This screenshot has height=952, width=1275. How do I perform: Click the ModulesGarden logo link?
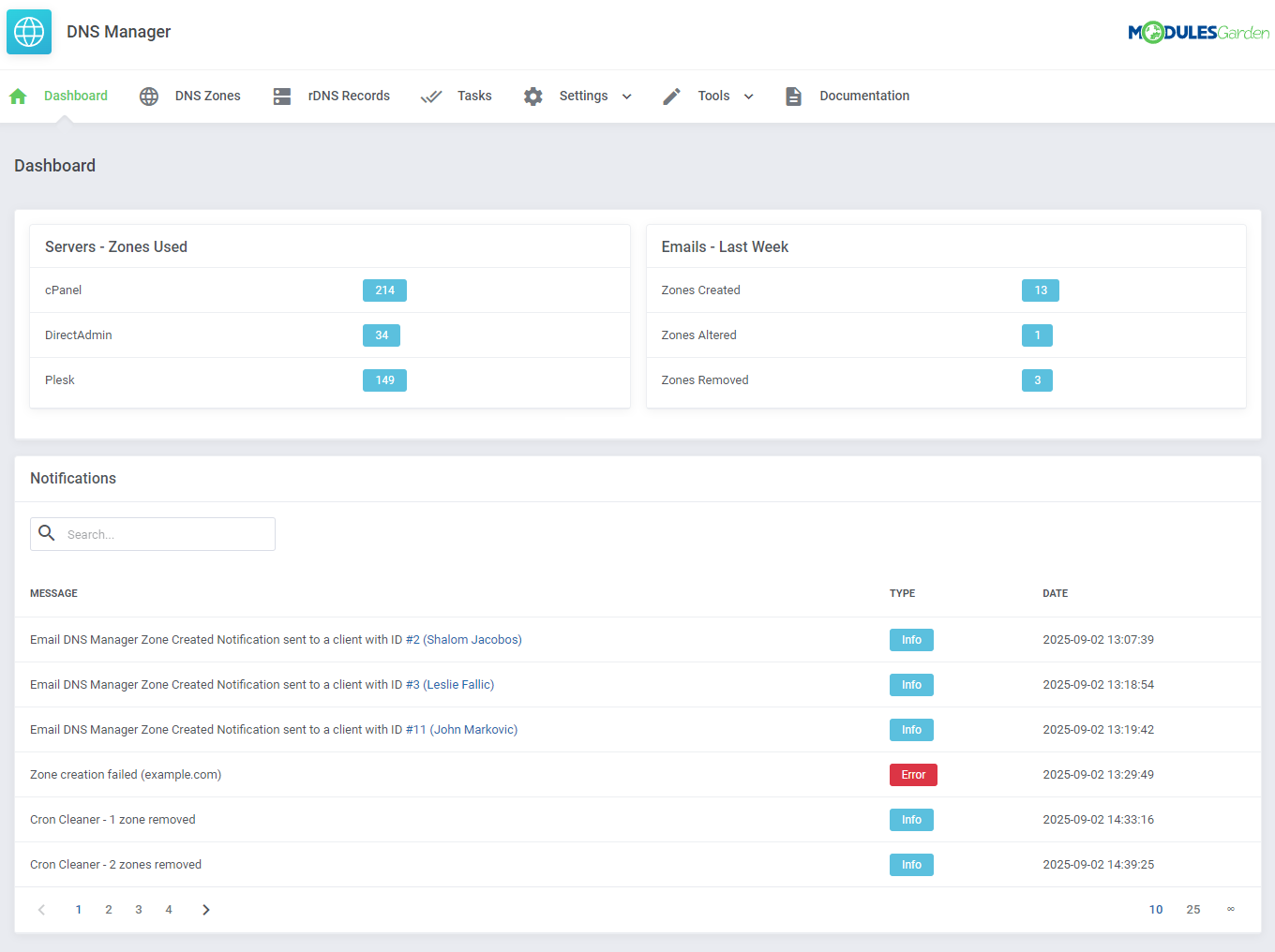[1199, 32]
